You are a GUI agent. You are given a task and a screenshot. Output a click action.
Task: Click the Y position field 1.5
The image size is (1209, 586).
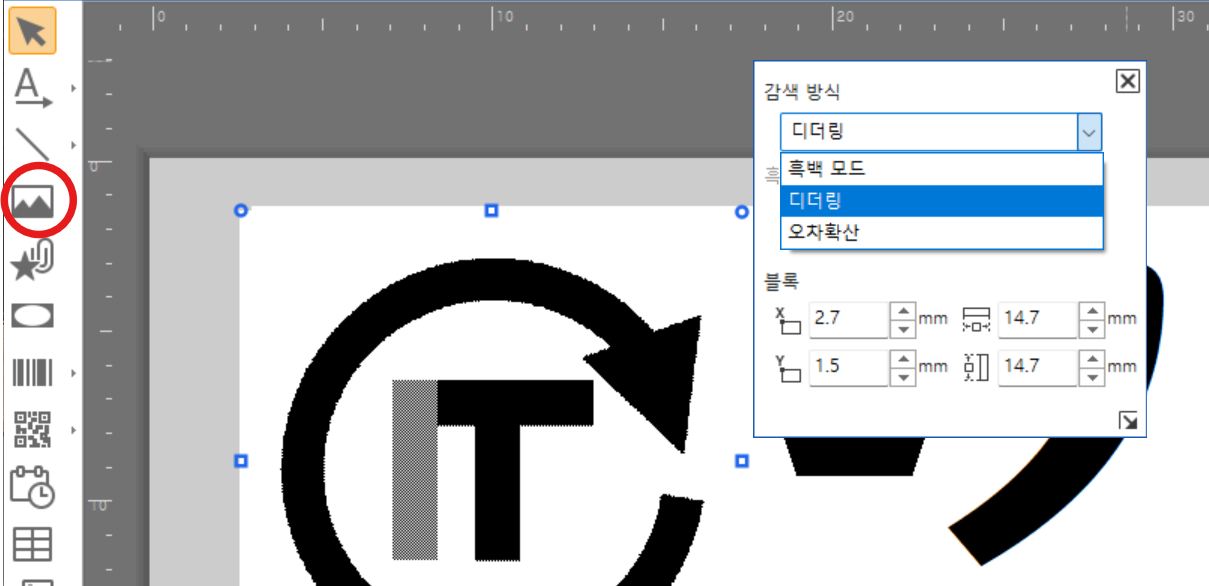[x=848, y=366]
